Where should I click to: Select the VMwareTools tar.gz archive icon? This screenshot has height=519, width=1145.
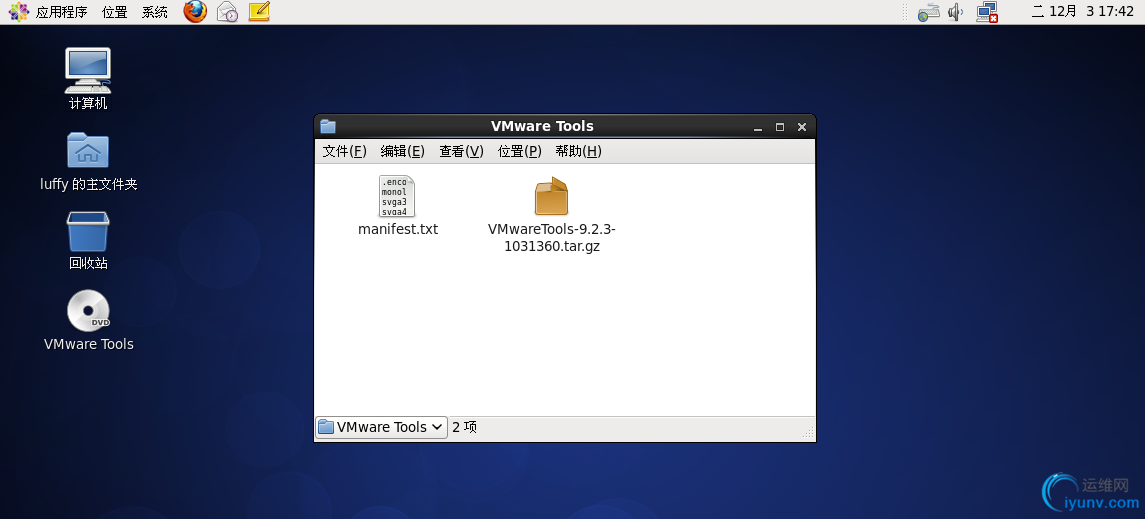[x=551, y=196]
